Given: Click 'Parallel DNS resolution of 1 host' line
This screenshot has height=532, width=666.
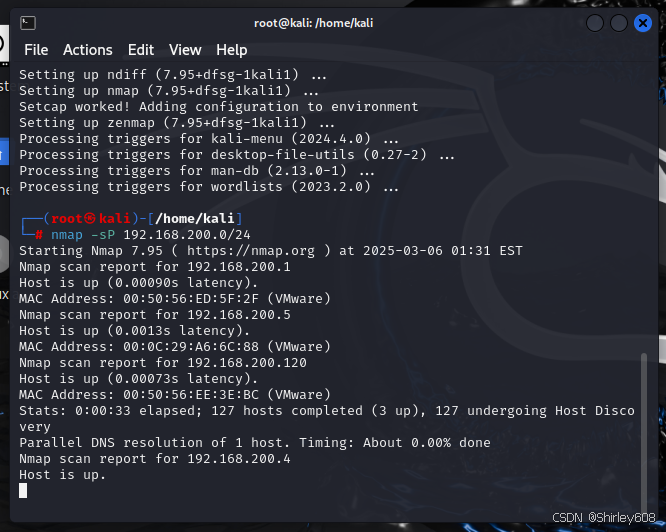Looking at the screenshot, I should click(x=255, y=443).
